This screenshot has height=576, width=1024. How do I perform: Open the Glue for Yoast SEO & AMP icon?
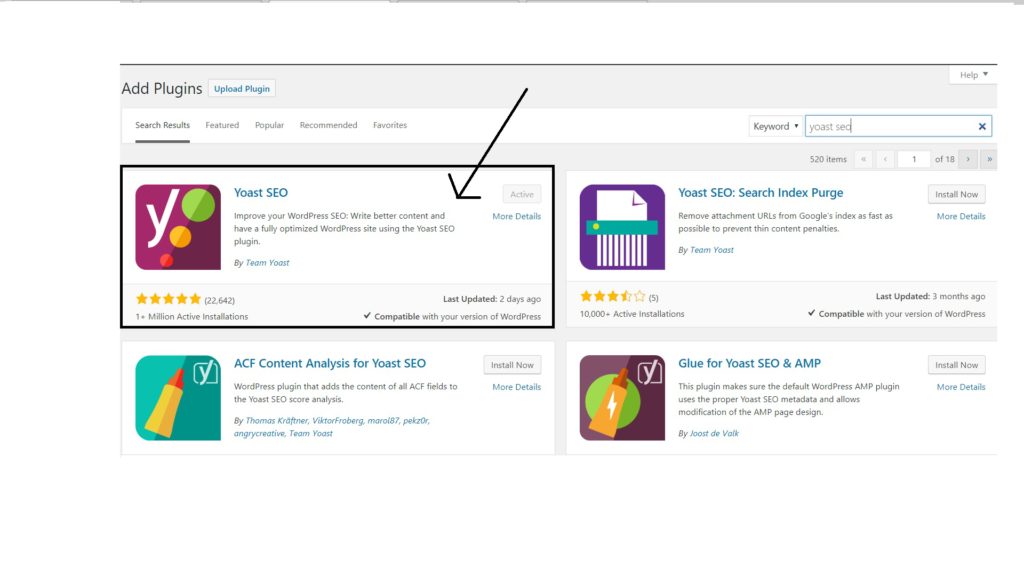tap(622, 398)
